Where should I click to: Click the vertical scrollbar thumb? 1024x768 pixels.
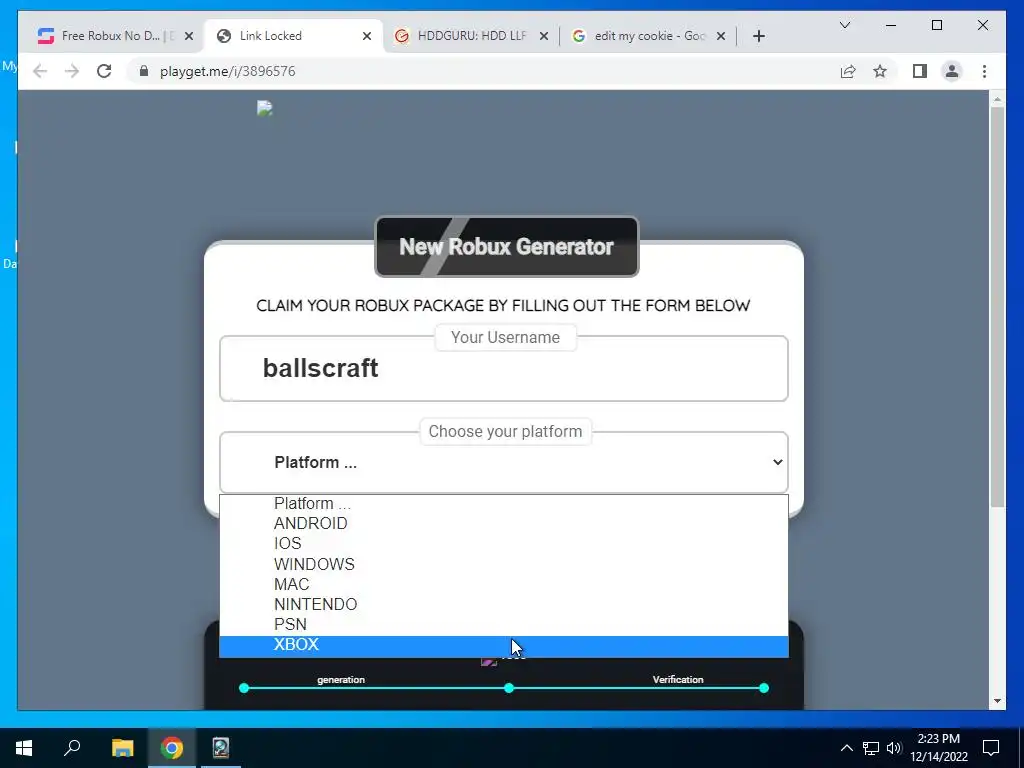[x=997, y=307]
